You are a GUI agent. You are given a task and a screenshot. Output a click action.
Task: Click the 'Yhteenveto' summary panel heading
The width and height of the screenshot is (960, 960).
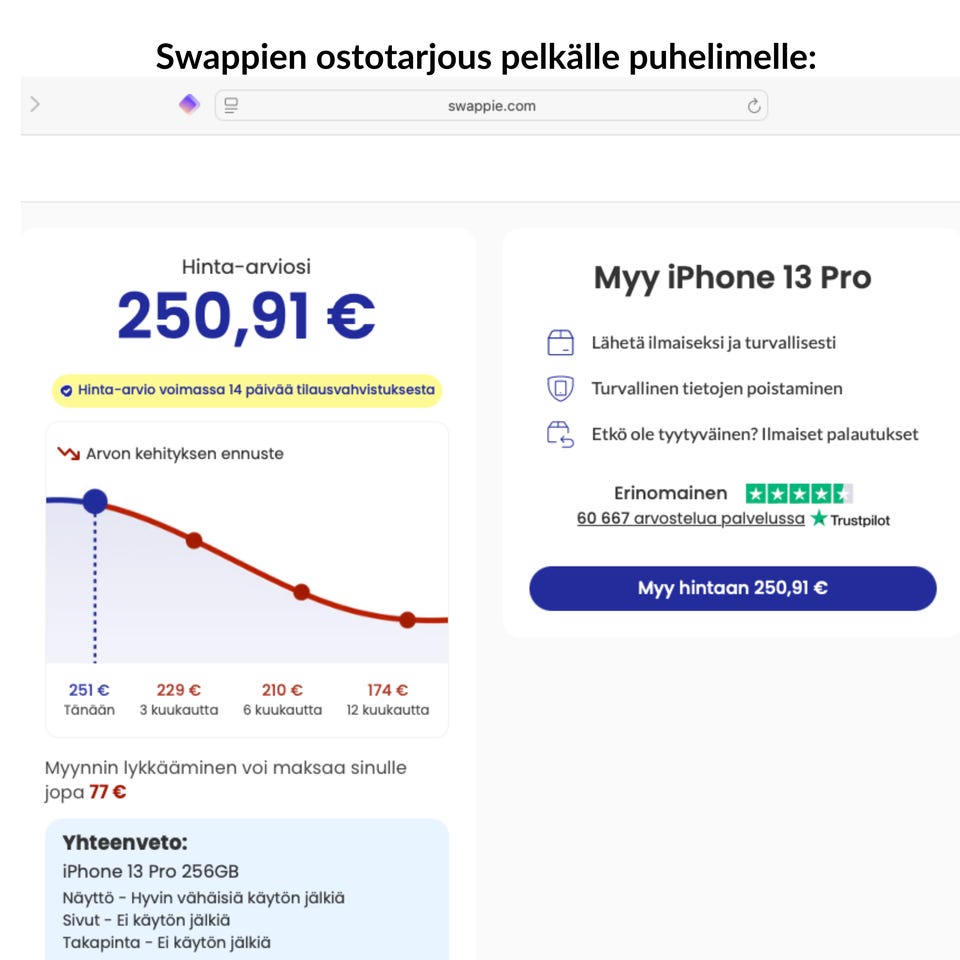click(125, 842)
